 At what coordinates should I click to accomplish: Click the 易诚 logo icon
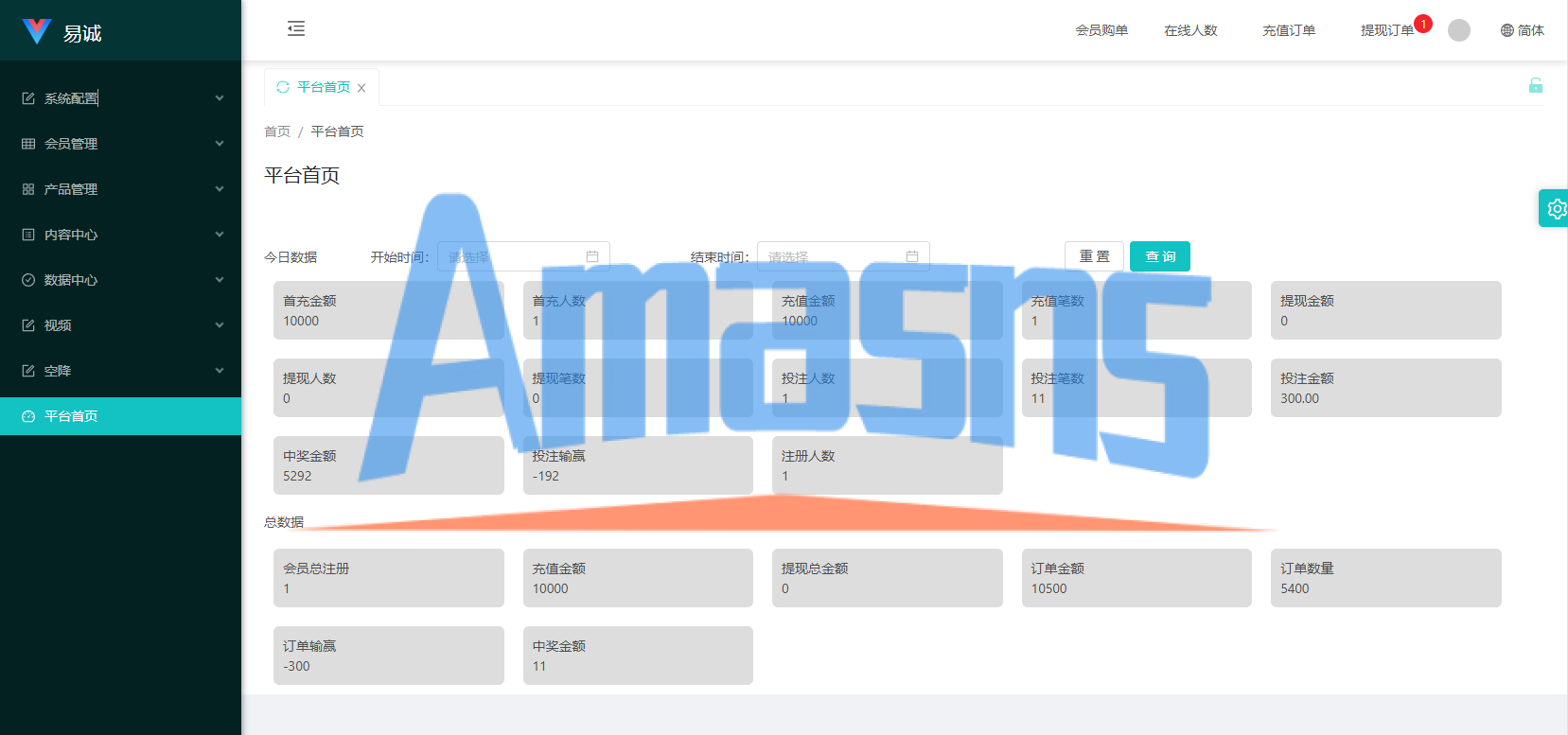(37, 31)
